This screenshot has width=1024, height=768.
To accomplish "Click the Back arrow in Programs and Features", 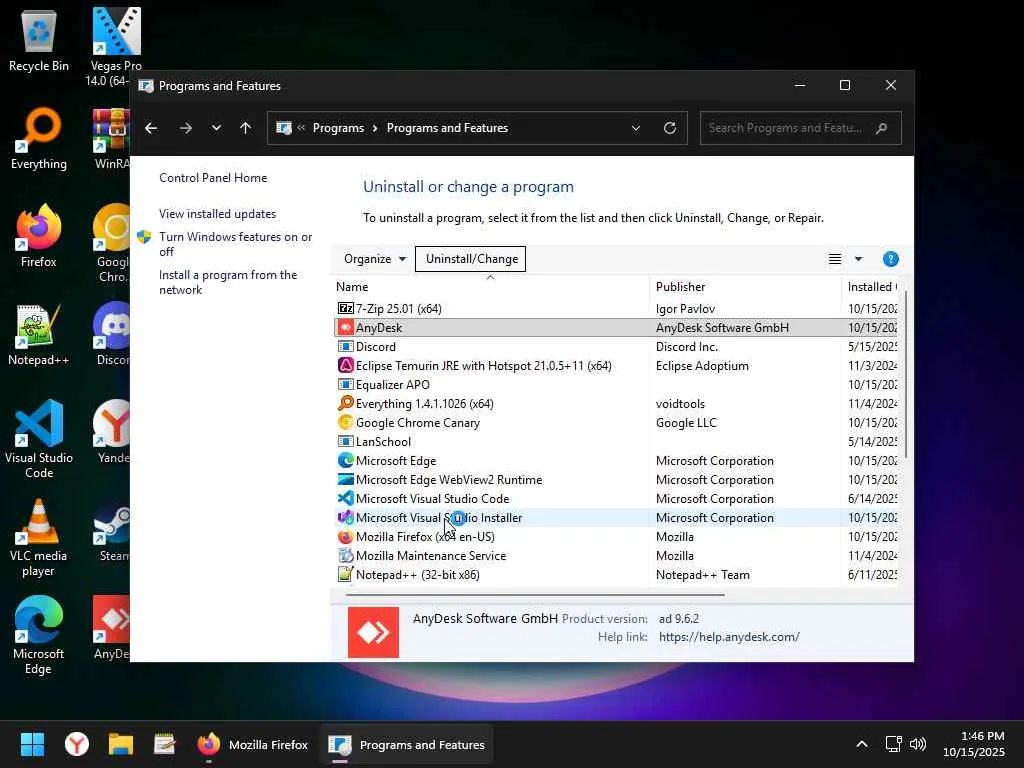I will [151, 128].
